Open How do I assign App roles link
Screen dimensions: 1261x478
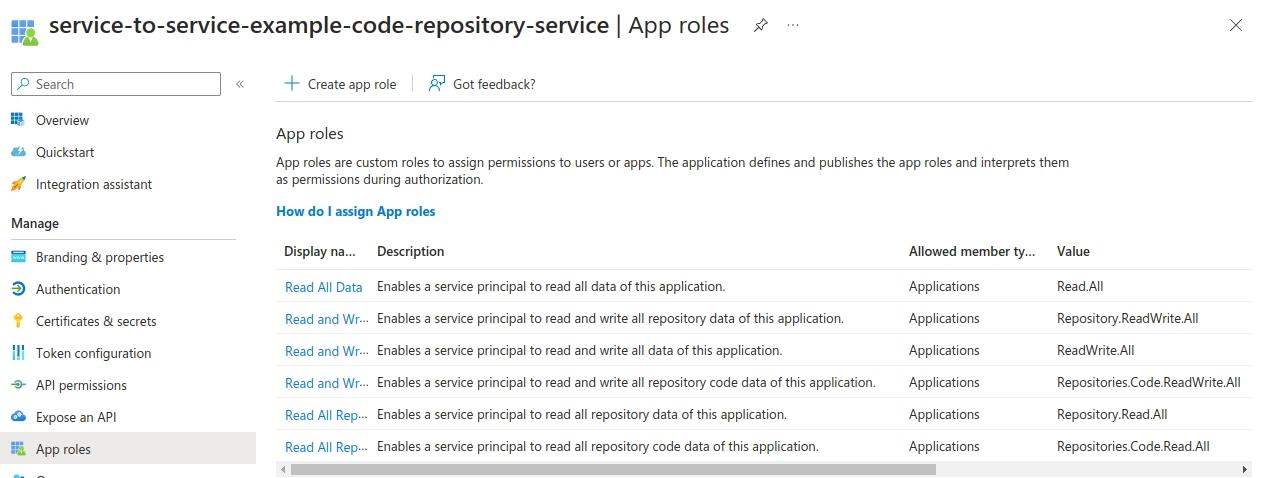click(x=355, y=211)
